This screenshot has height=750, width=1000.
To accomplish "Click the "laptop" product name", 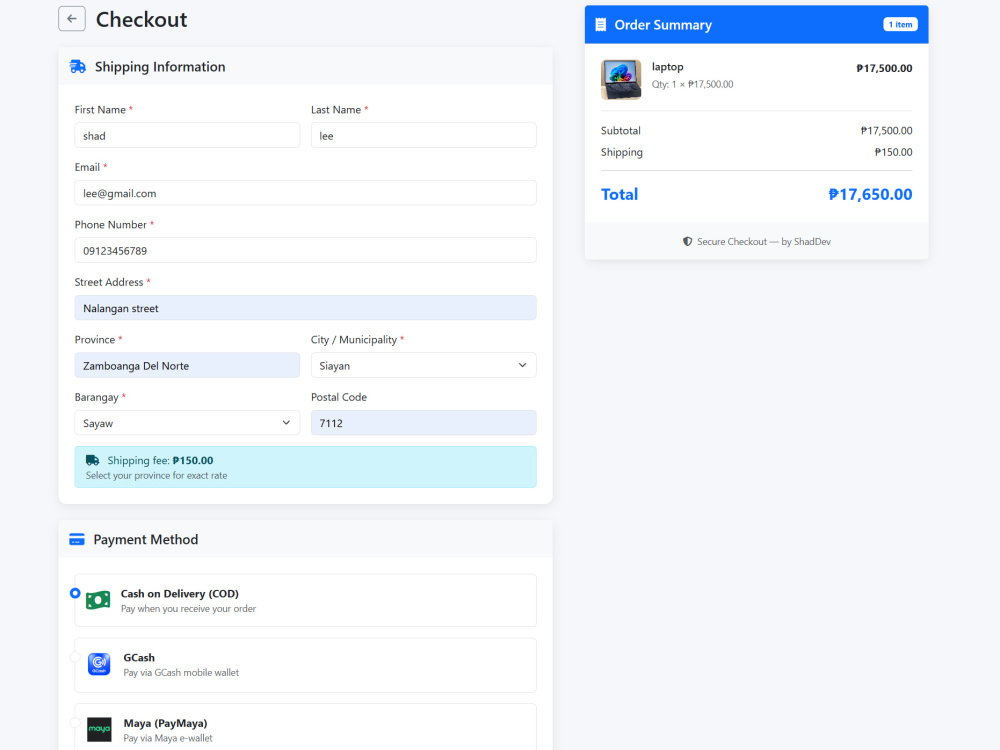I will pos(667,66).
